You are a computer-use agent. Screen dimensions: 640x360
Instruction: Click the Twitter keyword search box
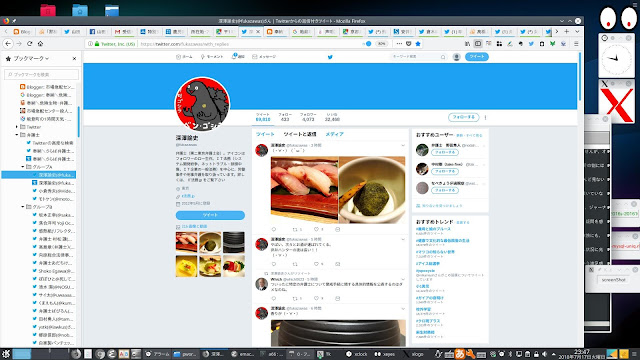click(x=418, y=57)
